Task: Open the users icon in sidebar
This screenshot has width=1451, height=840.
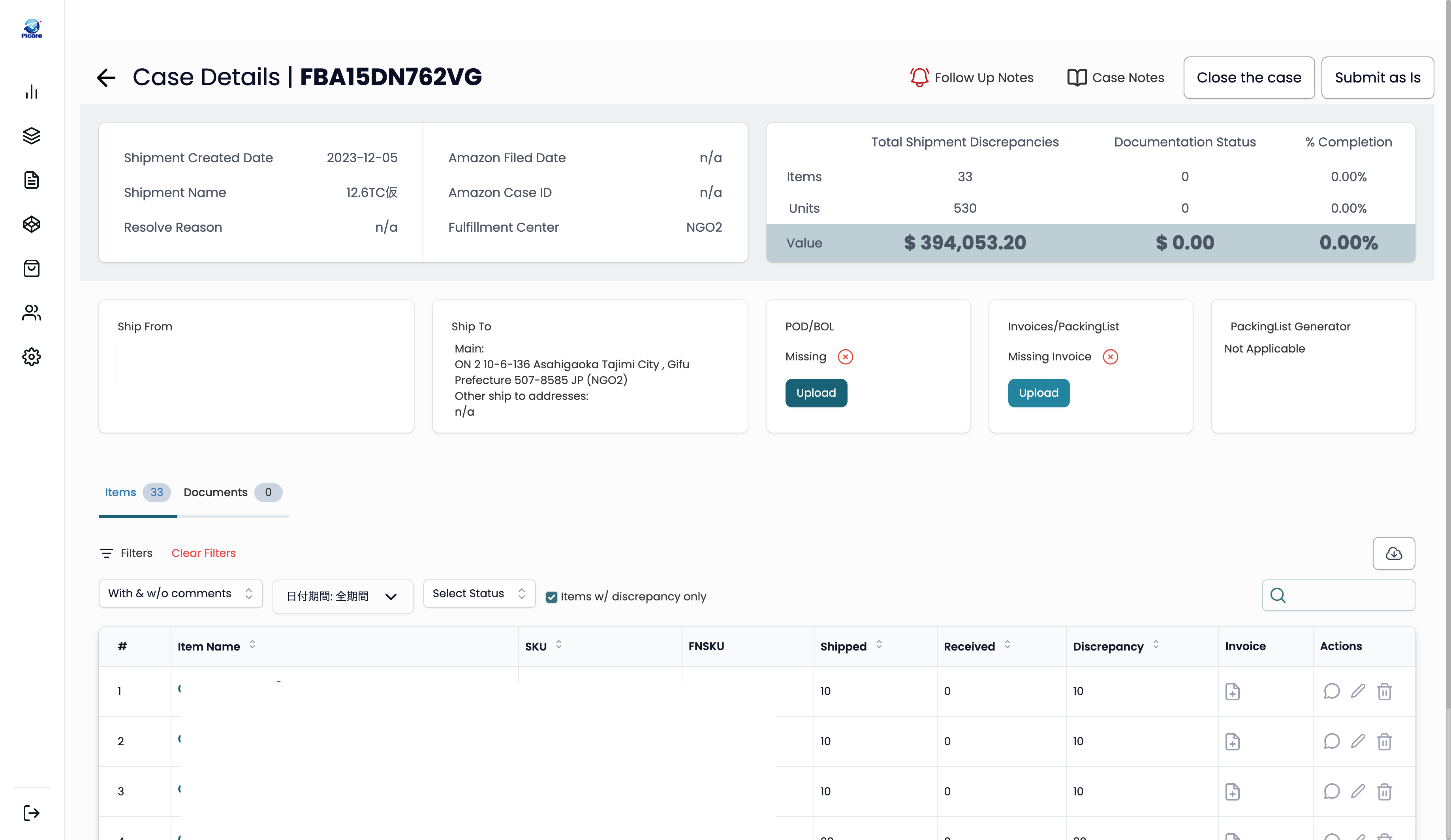Action: (32, 313)
